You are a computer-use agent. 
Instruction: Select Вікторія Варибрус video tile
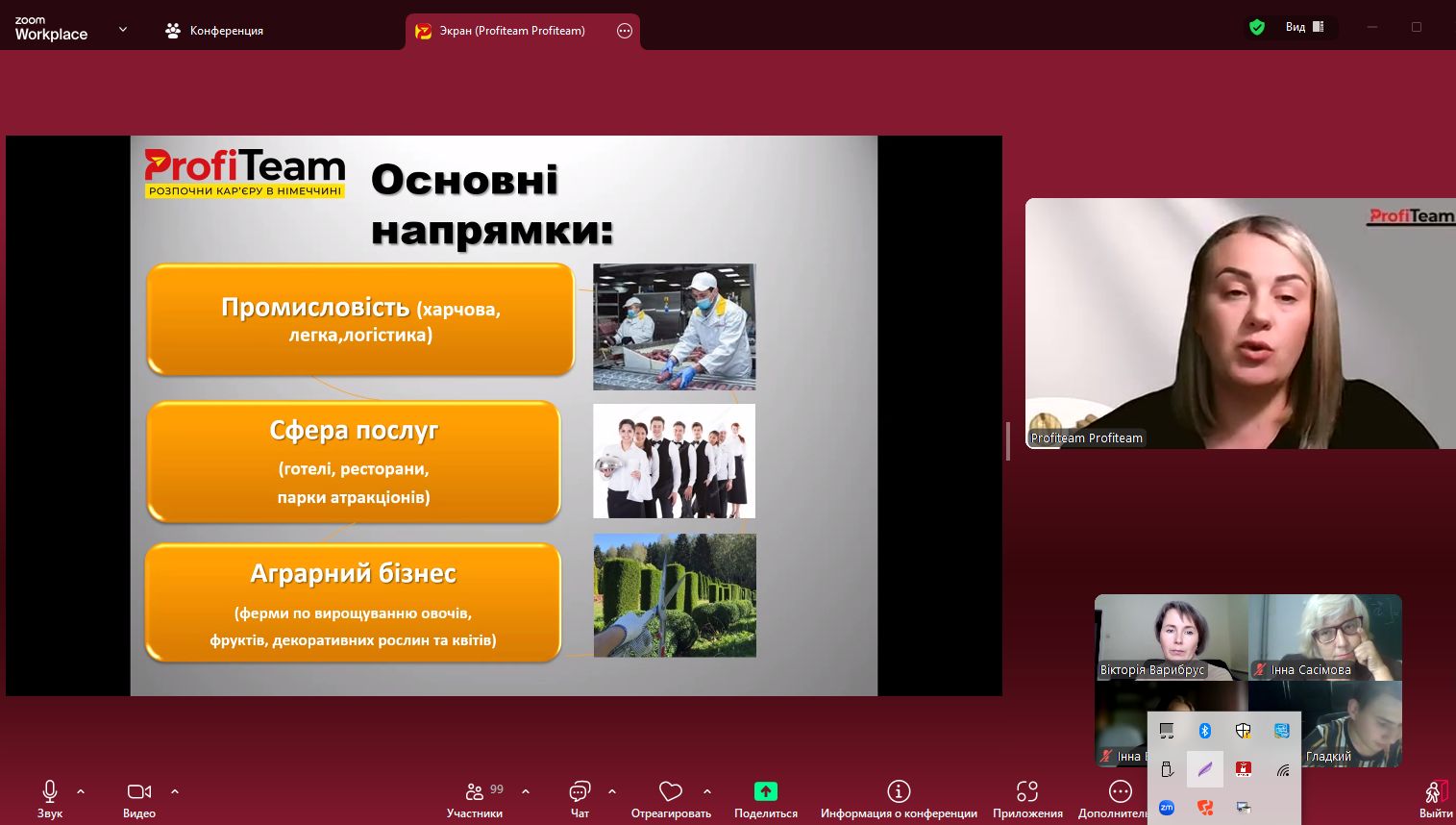1172,637
